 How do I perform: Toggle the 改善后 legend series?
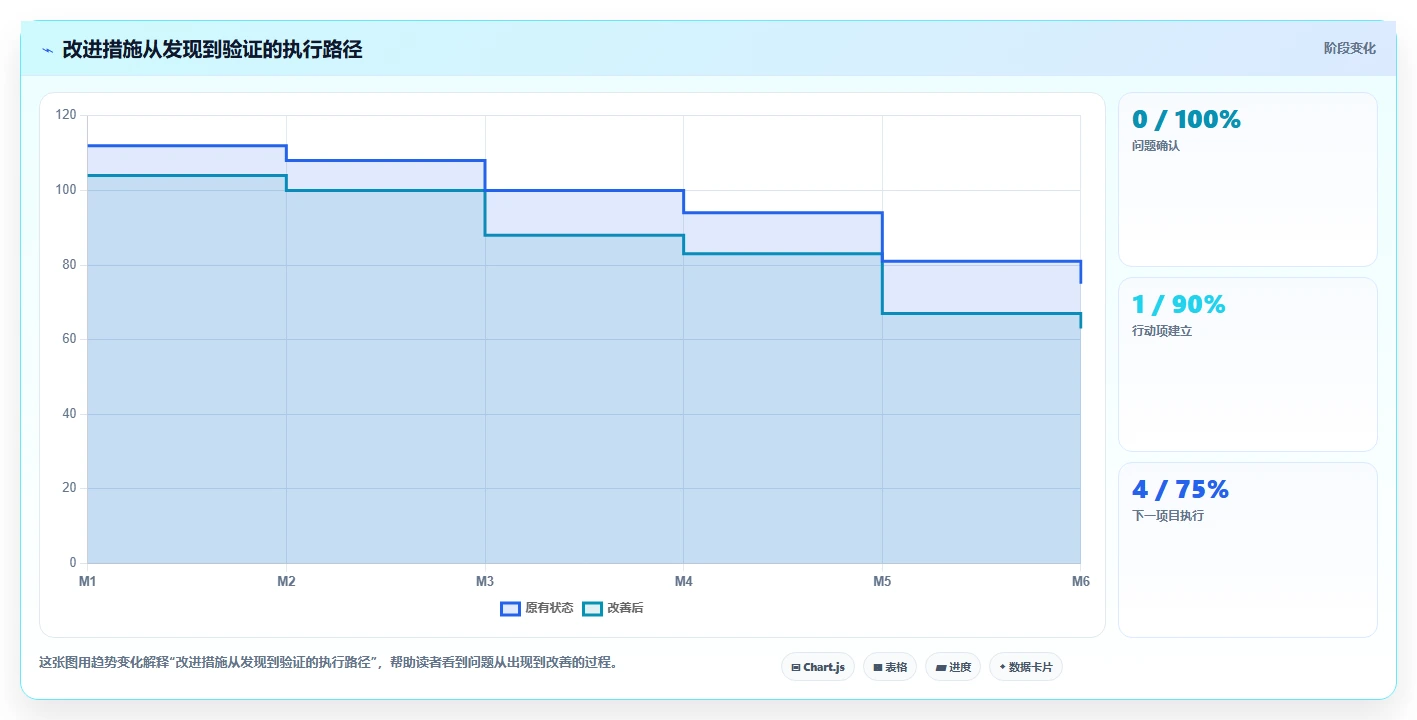click(x=613, y=608)
